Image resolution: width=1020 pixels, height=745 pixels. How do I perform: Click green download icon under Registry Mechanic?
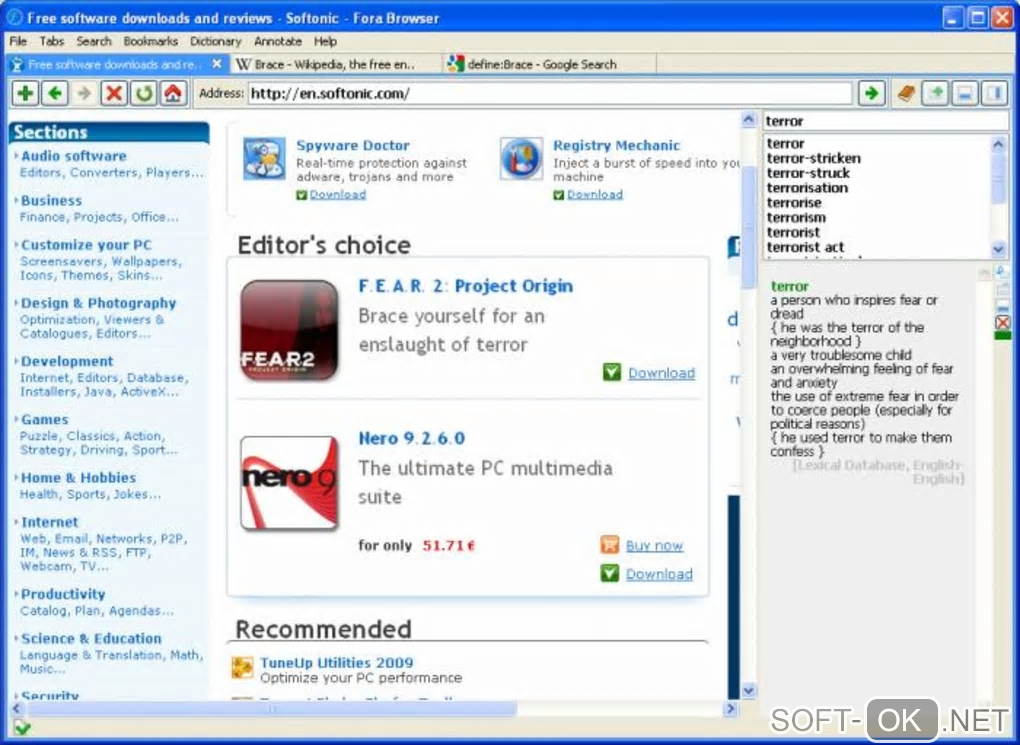tap(558, 195)
